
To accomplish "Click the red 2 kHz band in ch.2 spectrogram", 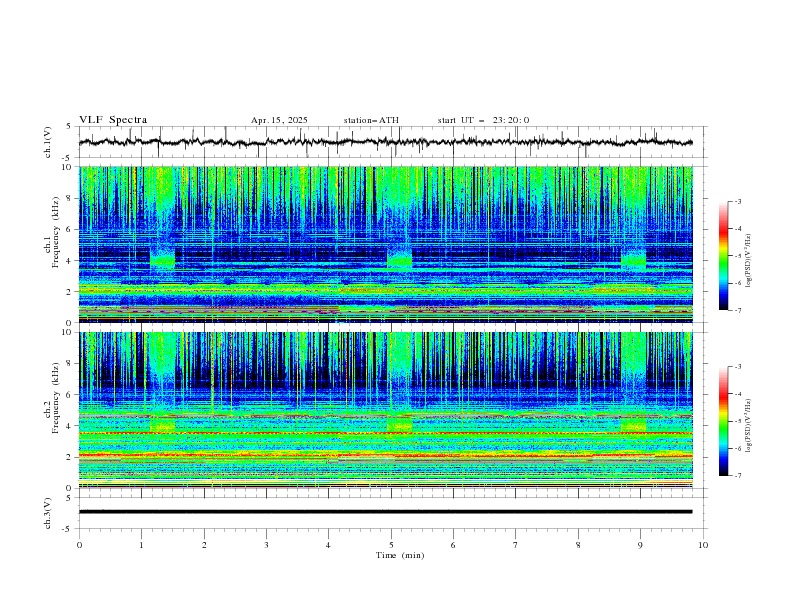I will [385, 455].
